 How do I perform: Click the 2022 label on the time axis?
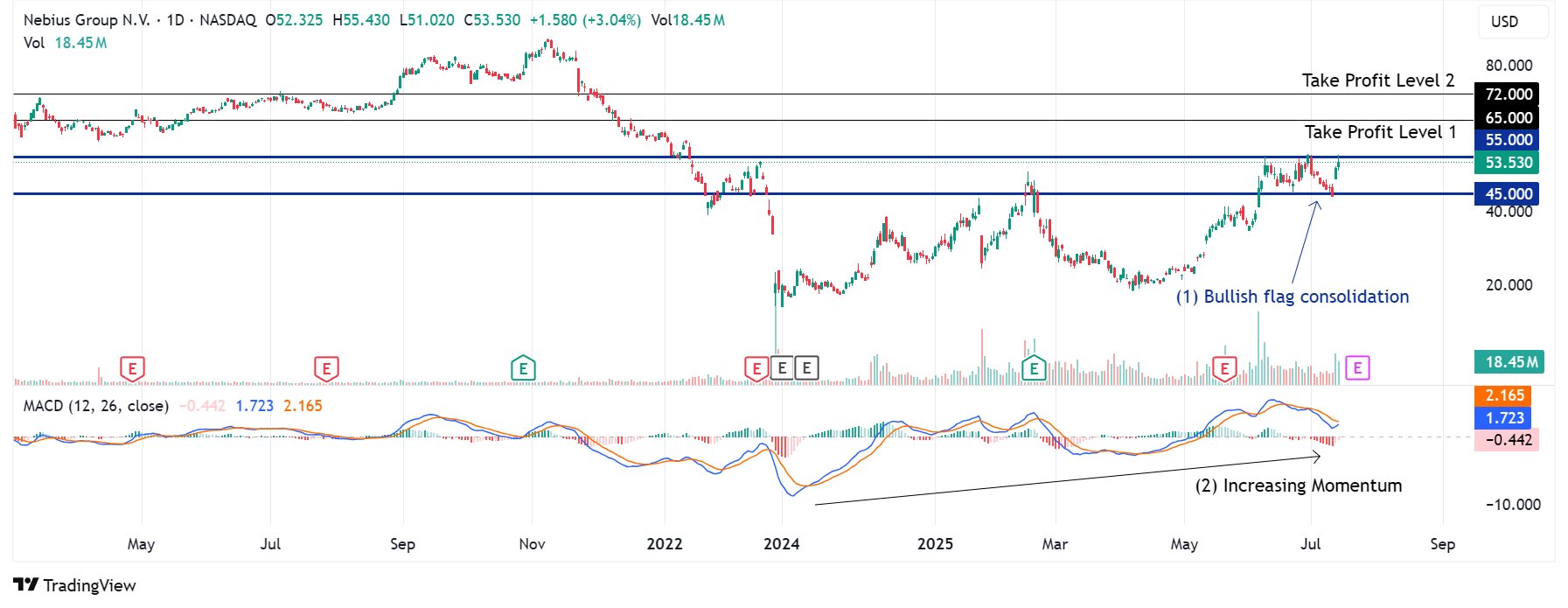(x=665, y=544)
